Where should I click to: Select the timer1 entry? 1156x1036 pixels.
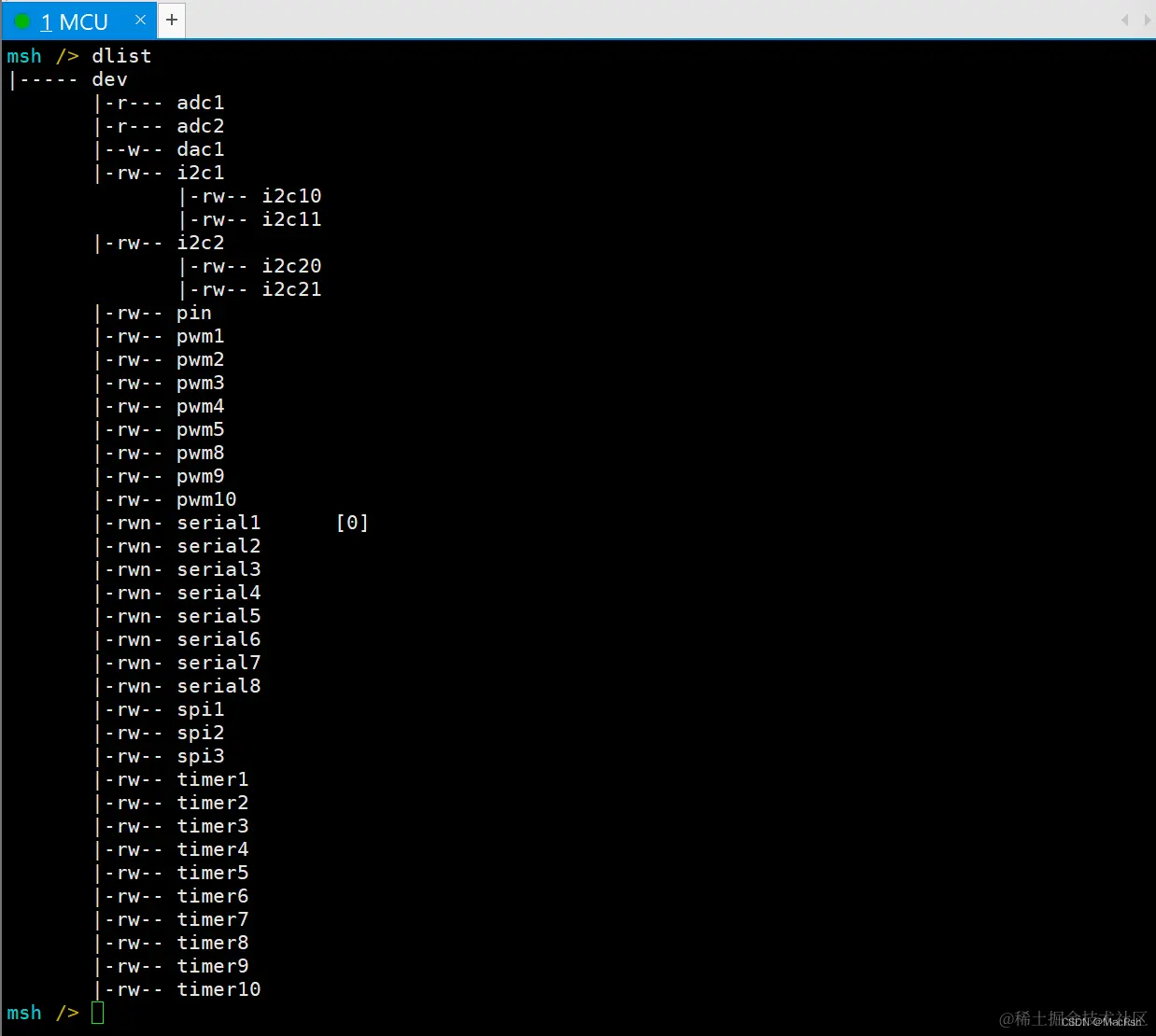pyautogui.click(x=213, y=779)
